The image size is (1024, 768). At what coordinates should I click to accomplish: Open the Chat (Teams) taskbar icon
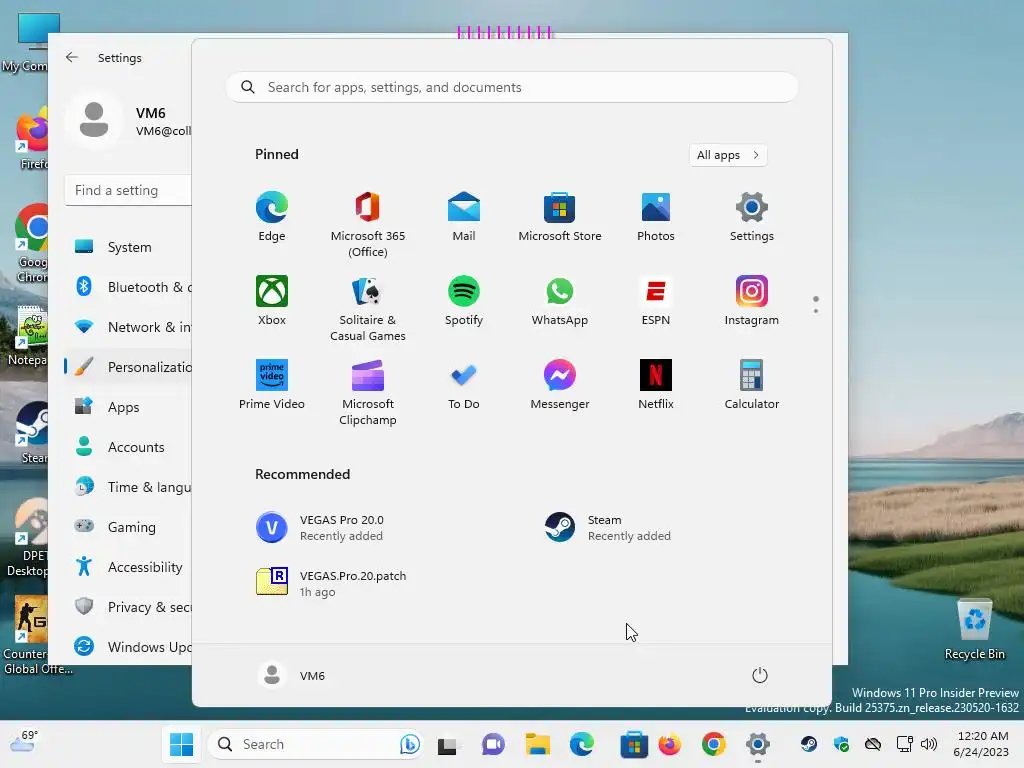(x=493, y=744)
